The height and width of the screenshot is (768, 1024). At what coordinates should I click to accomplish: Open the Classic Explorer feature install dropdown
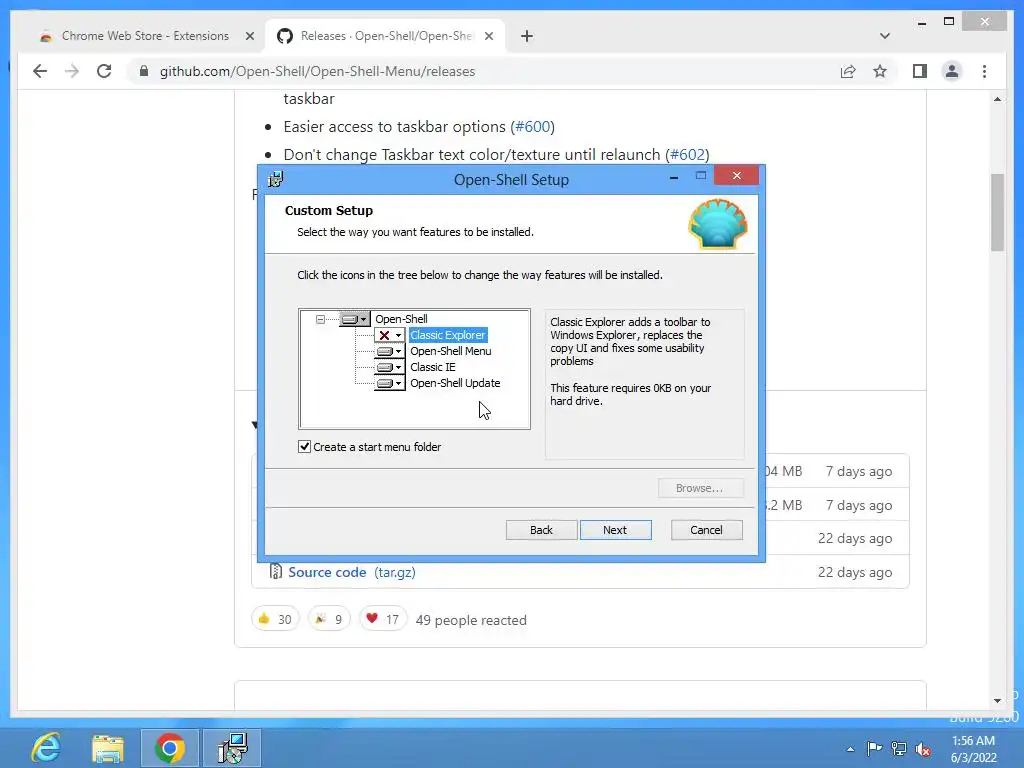coord(390,335)
